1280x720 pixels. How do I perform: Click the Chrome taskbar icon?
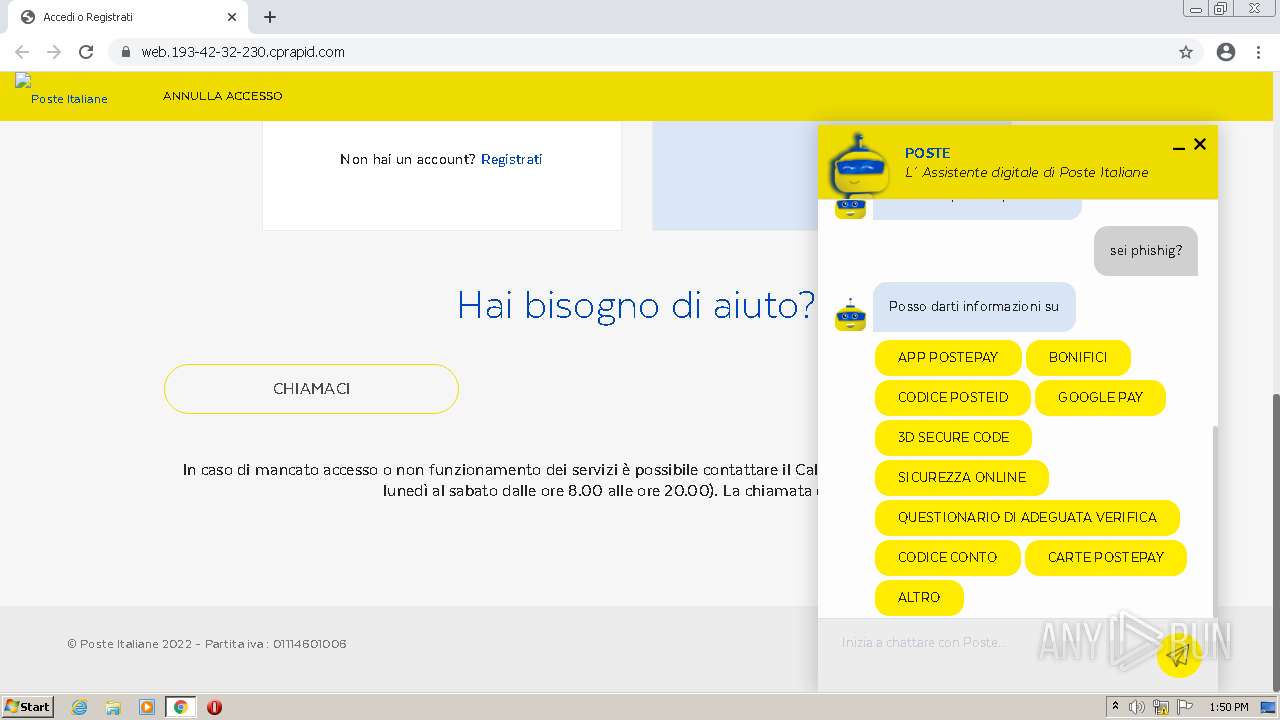(180, 707)
